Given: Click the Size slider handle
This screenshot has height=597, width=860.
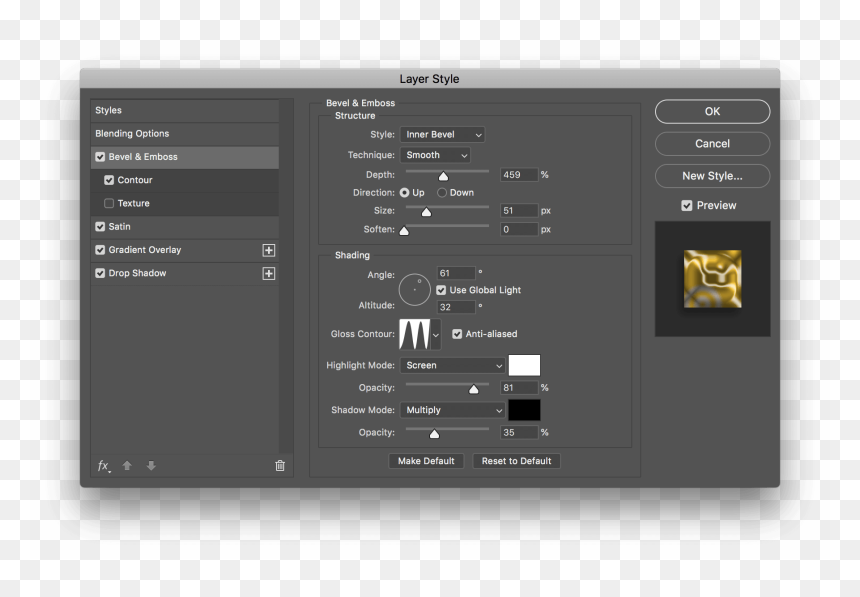Looking at the screenshot, I should [426, 212].
